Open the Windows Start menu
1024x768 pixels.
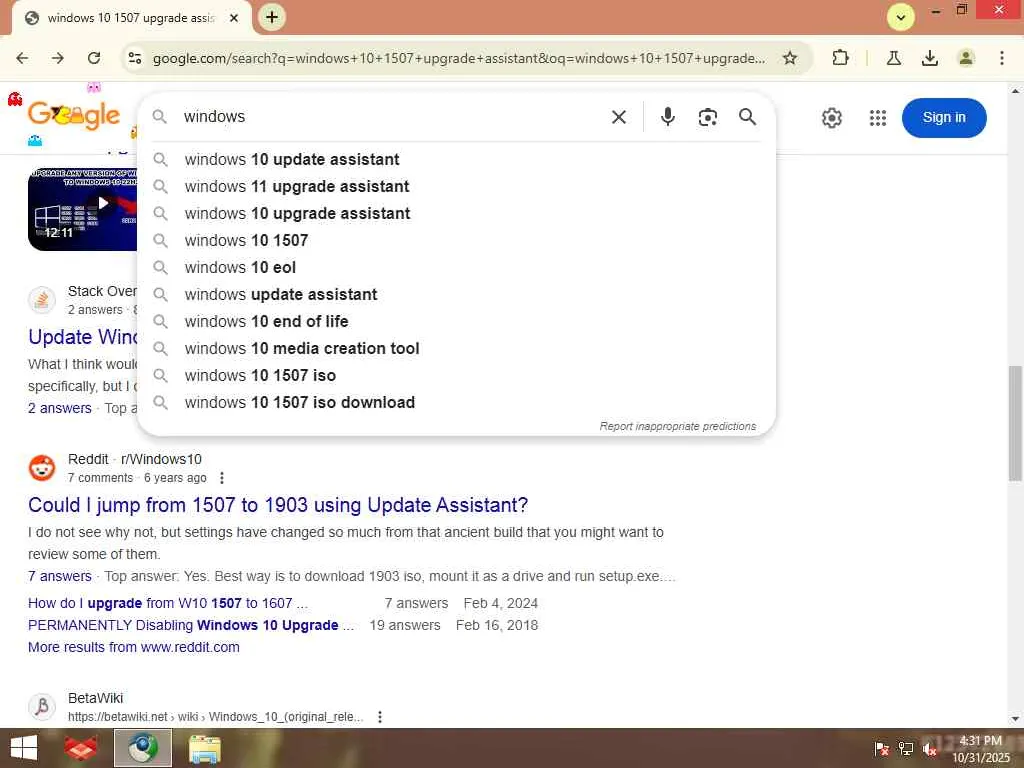point(24,748)
